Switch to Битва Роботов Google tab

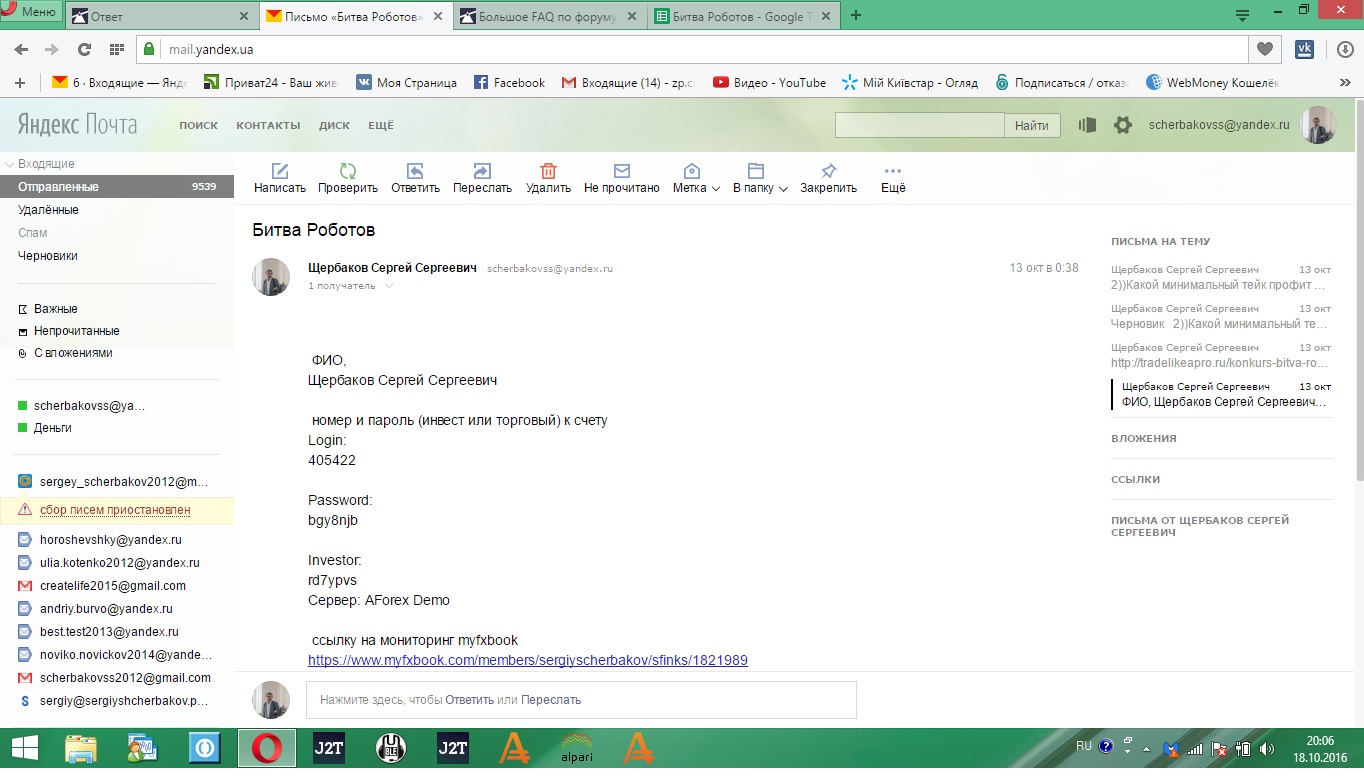click(744, 16)
